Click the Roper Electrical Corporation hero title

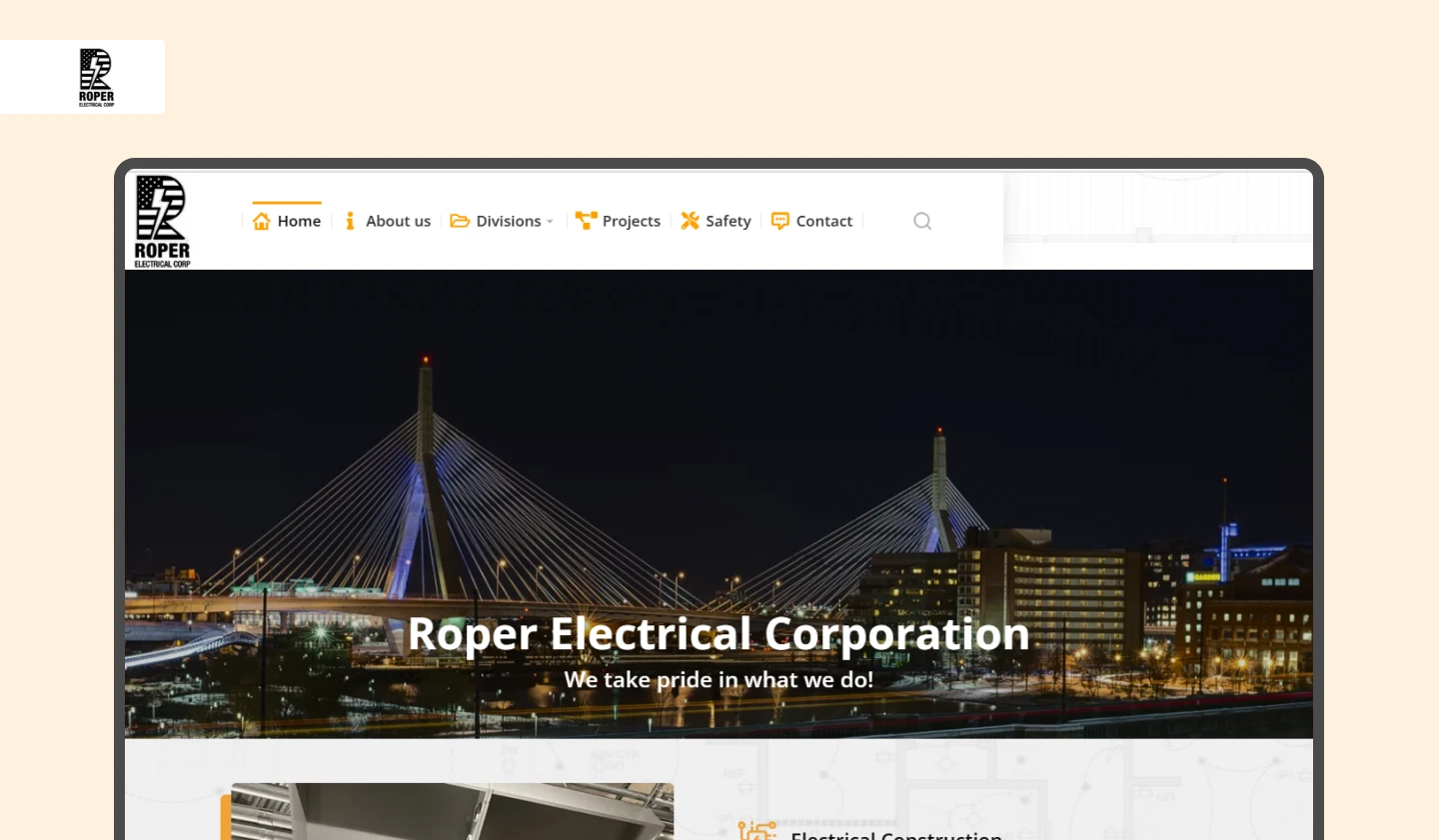pos(719,634)
